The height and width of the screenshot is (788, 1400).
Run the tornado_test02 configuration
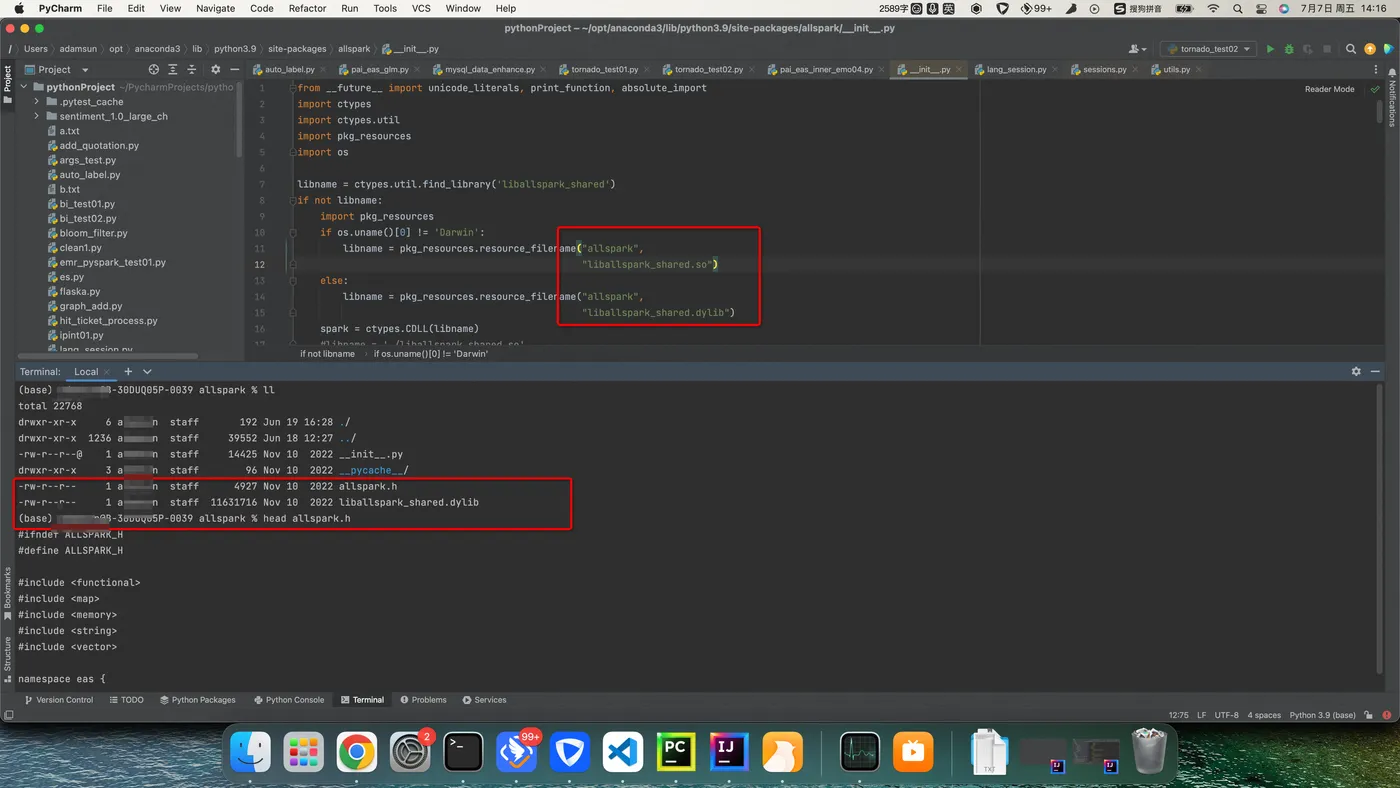(x=1270, y=49)
